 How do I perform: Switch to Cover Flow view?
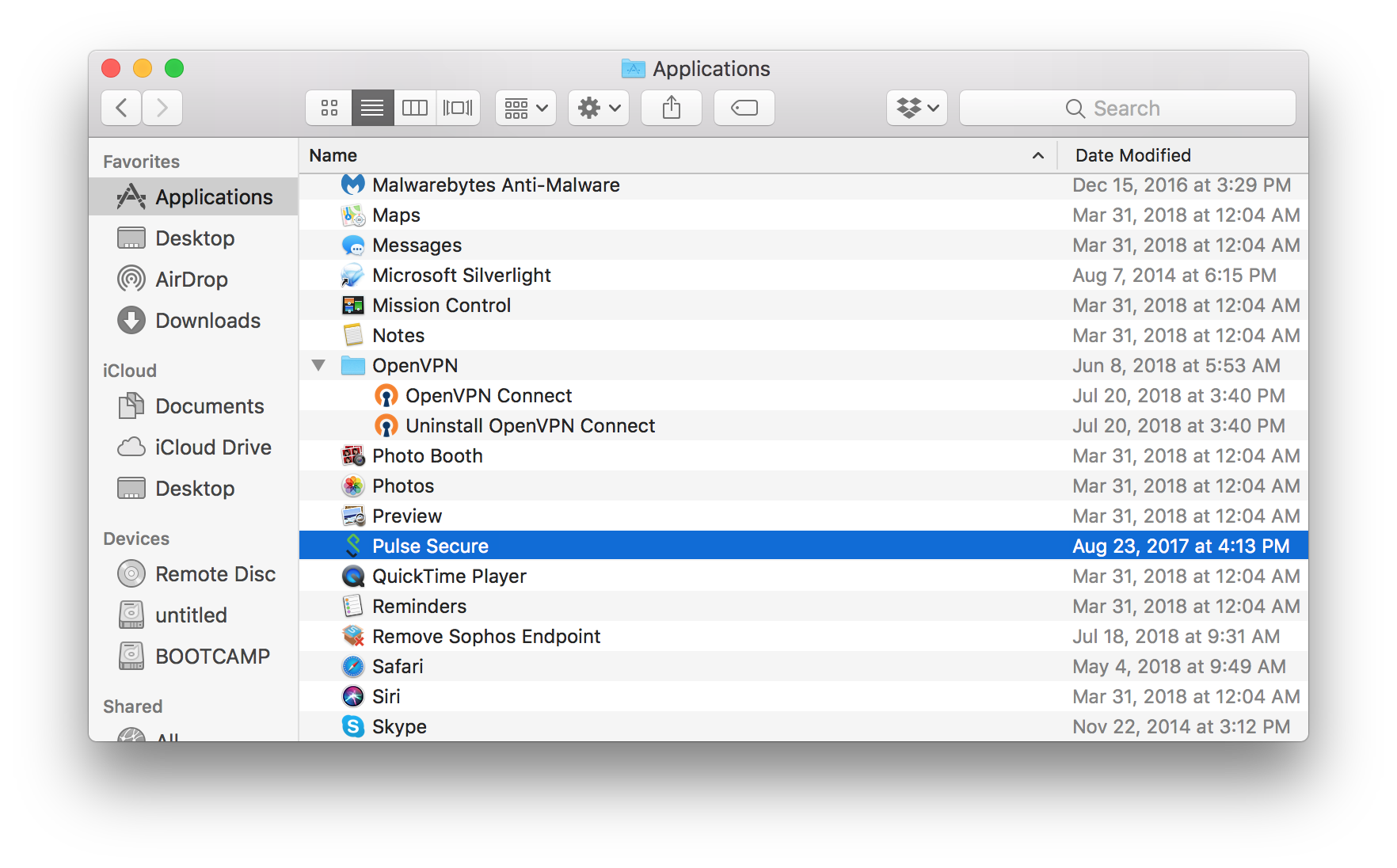pyautogui.click(x=458, y=108)
